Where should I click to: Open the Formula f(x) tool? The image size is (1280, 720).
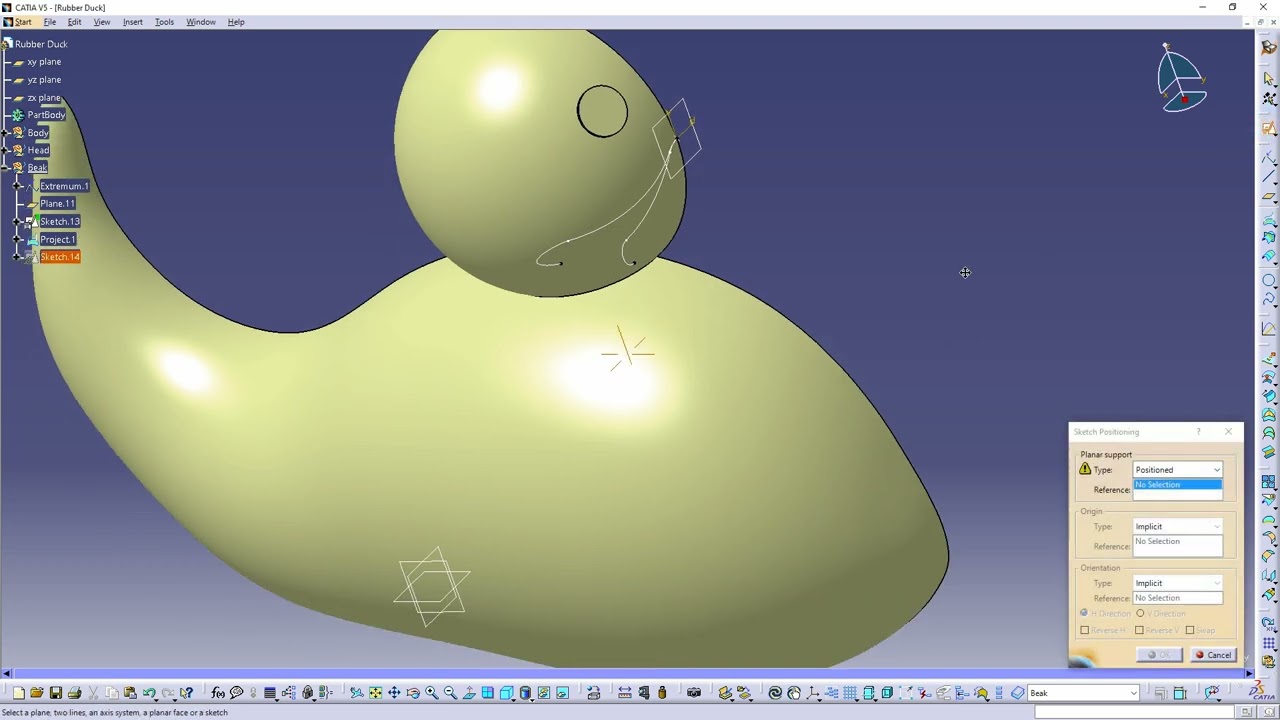217,693
